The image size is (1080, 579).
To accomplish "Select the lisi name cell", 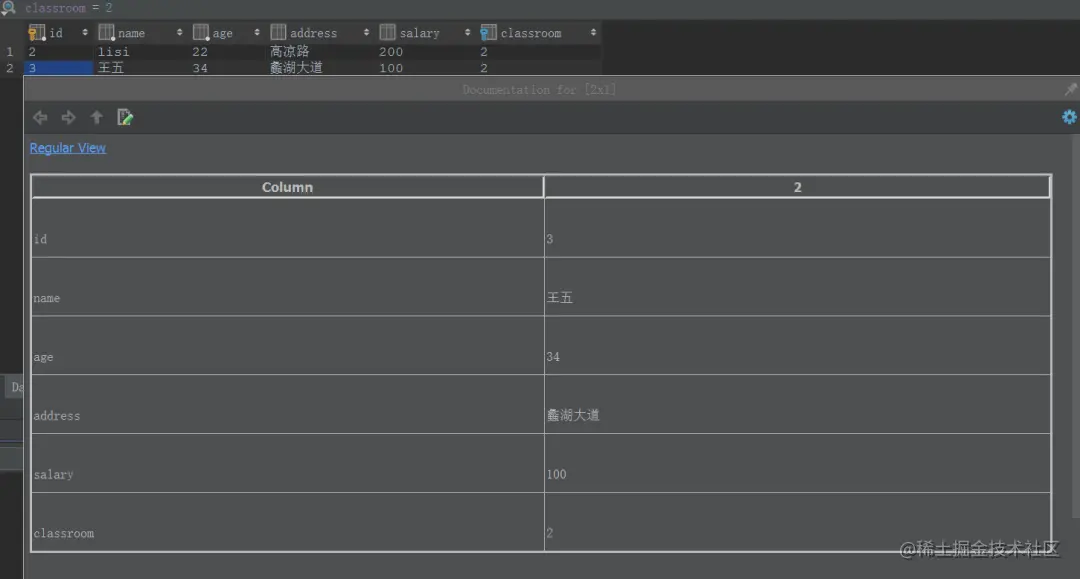I will click(140, 52).
